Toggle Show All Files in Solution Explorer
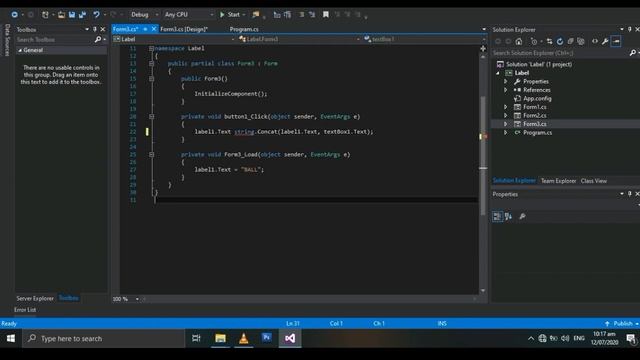640x360 pixels. 581,42
